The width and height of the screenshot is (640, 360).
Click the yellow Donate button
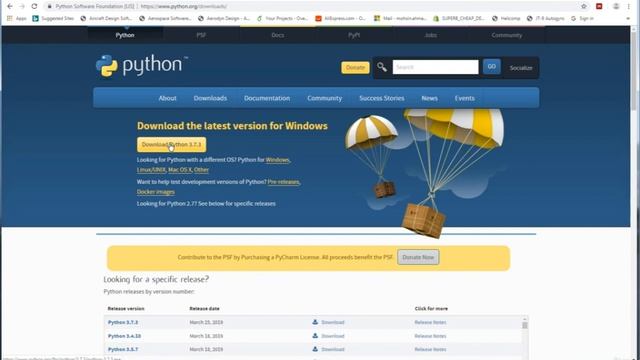(x=355, y=67)
